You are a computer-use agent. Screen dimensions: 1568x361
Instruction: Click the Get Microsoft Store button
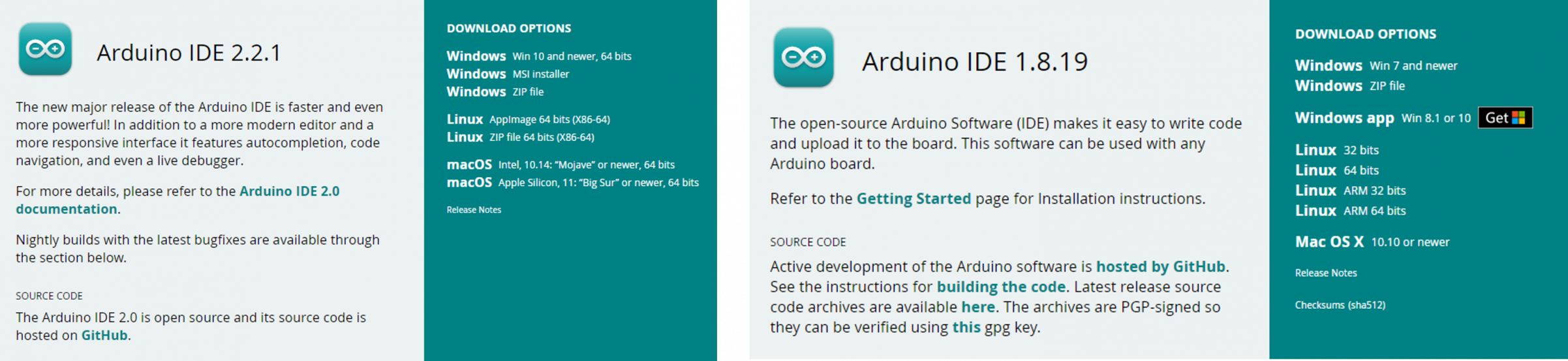[1505, 118]
